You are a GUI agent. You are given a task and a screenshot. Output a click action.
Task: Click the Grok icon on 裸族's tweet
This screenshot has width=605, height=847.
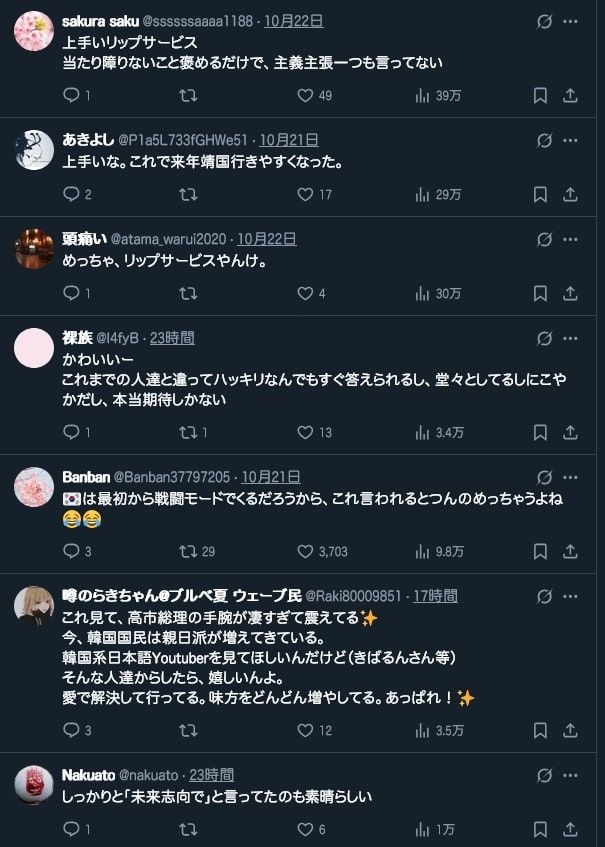click(x=545, y=338)
